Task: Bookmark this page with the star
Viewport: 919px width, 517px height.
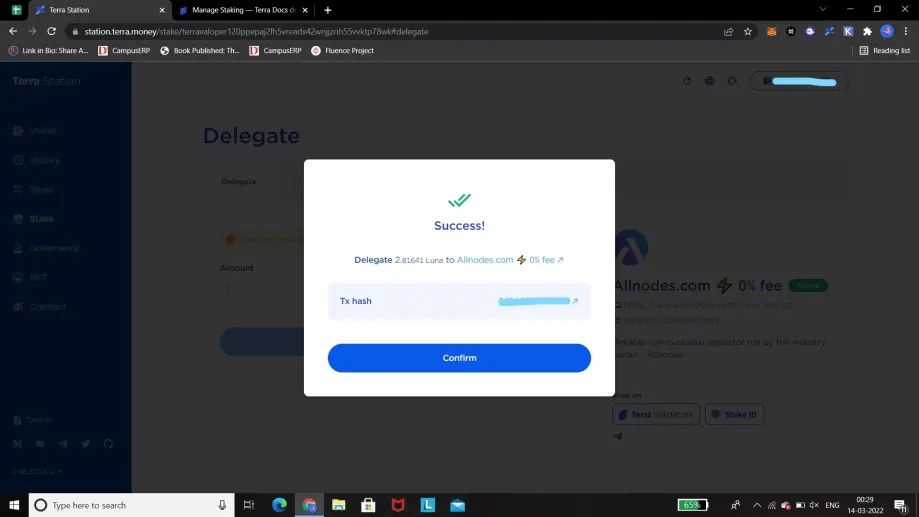Action: tap(748, 32)
